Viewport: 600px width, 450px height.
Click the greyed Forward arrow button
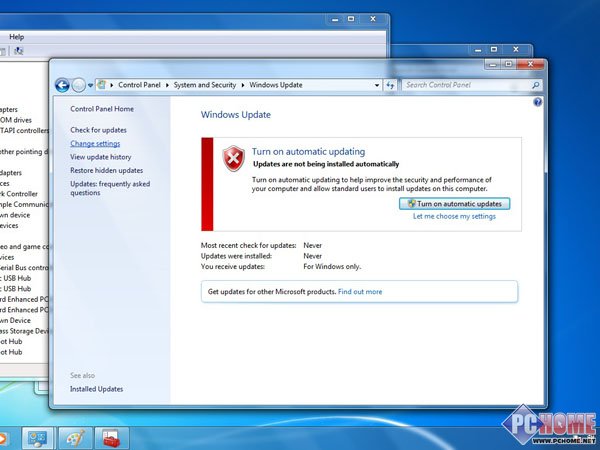78,85
